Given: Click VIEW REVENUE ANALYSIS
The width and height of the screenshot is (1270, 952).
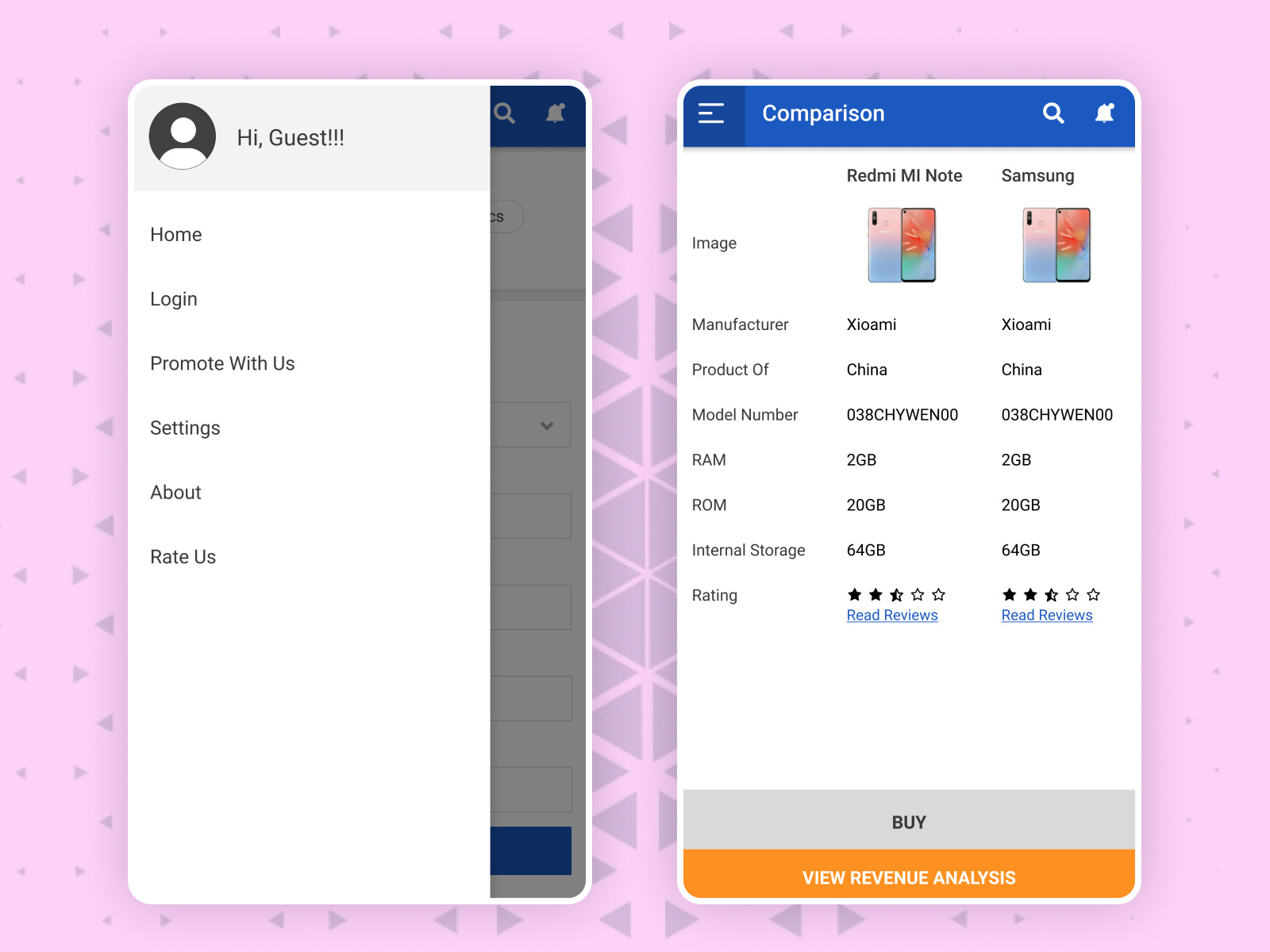Looking at the screenshot, I should [x=908, y=877].
